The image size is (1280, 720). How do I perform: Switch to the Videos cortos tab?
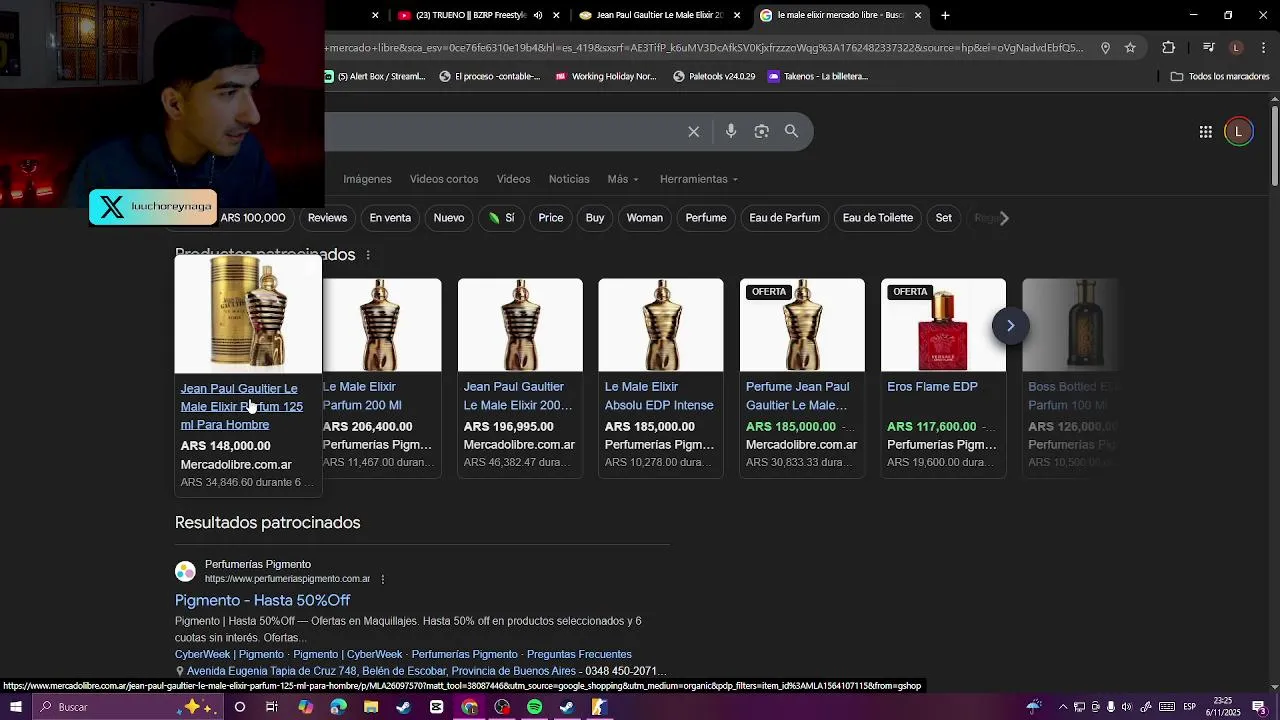click(x=444, y=179)
